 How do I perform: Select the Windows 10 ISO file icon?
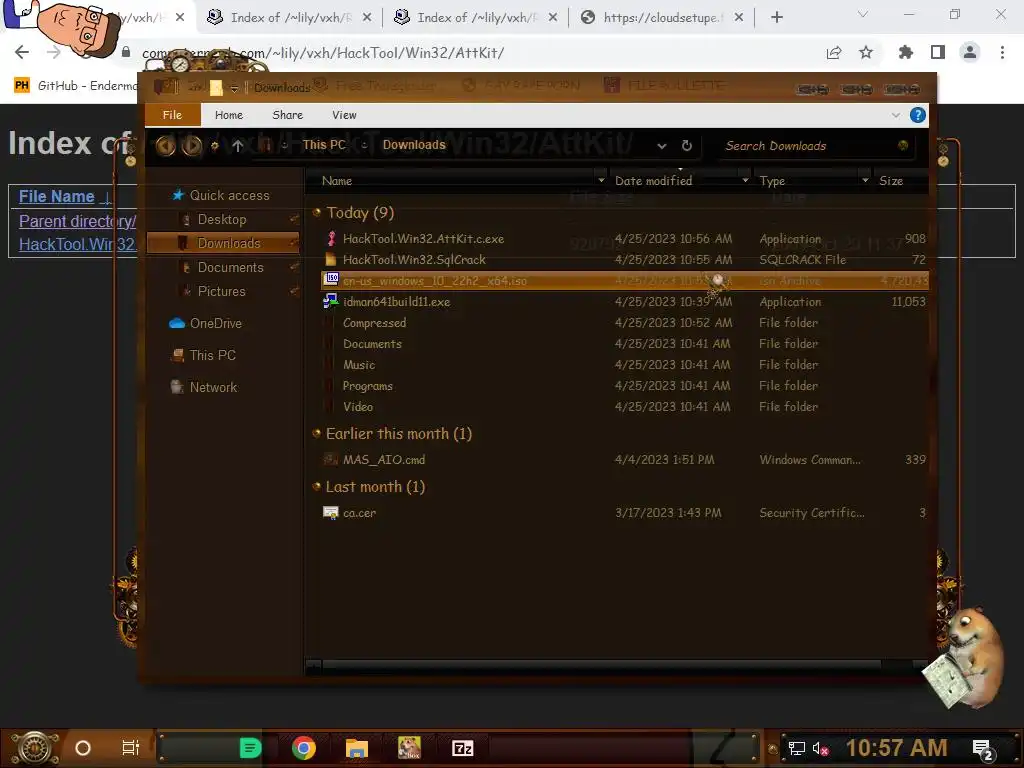pyautogui.click(x=332, y=280)
